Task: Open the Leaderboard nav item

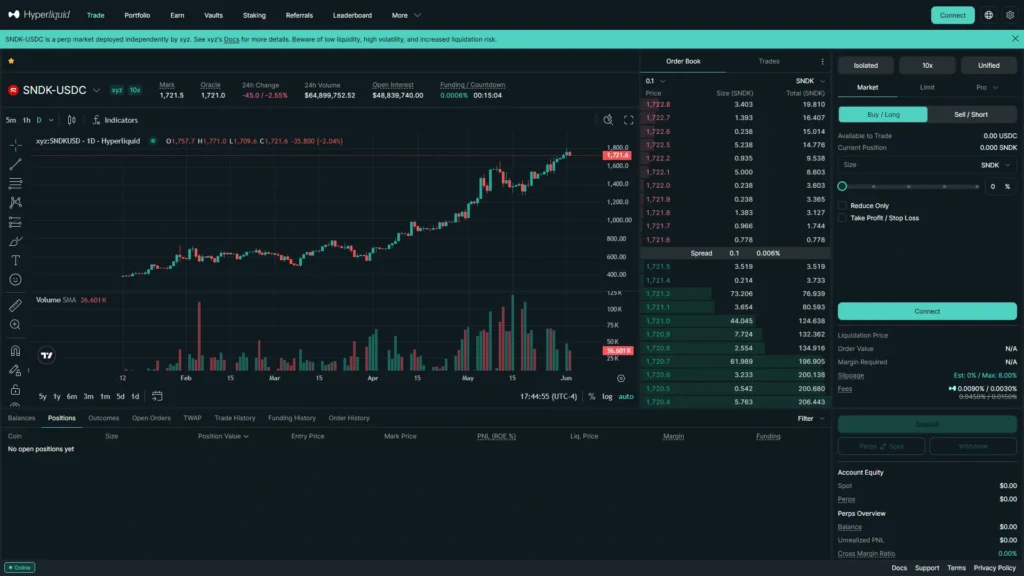Action: pos(352,15)
